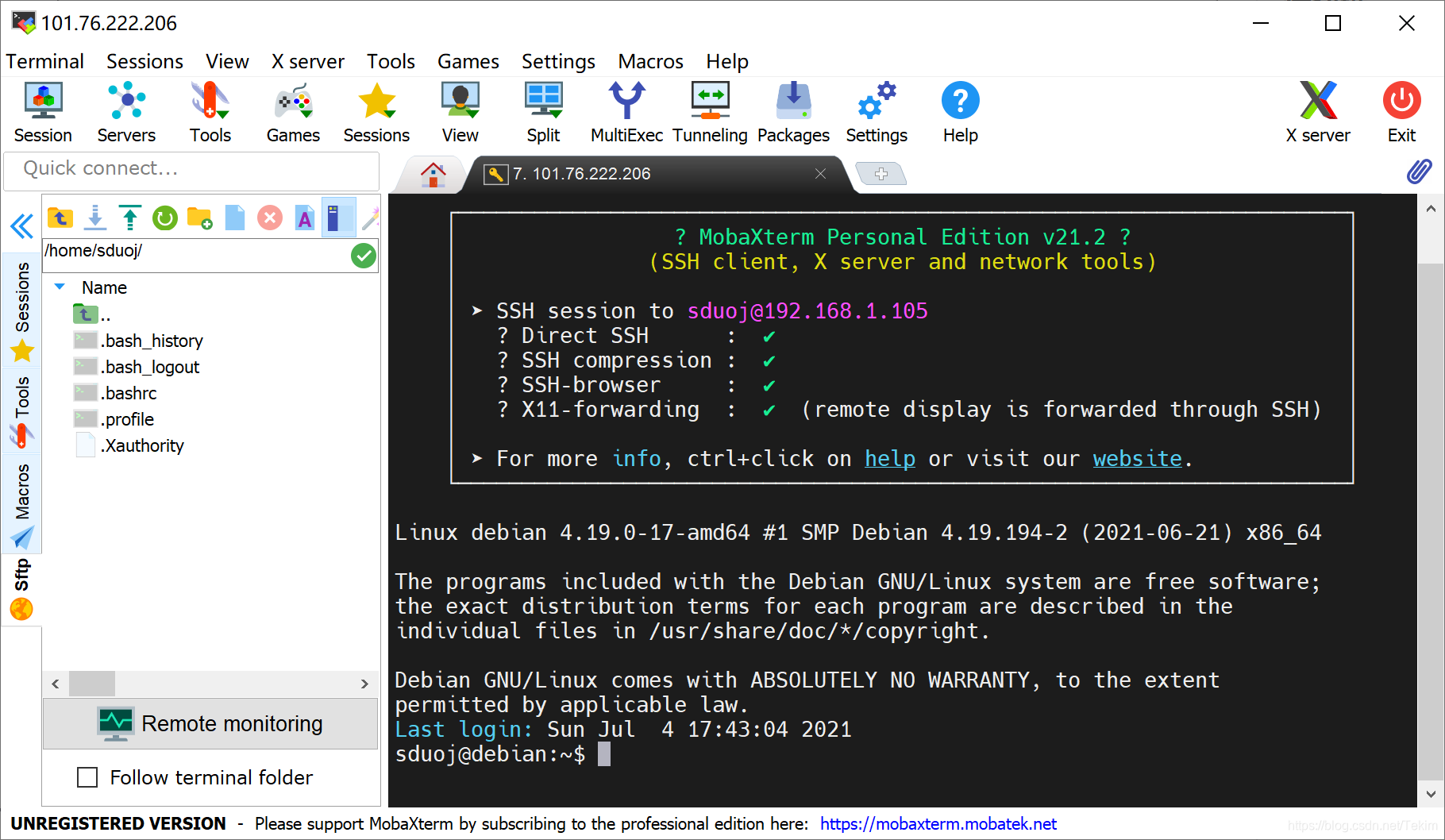Create a new file in SFTP browser
This screenshot has width=1445, height=840.
pos(235,218)
